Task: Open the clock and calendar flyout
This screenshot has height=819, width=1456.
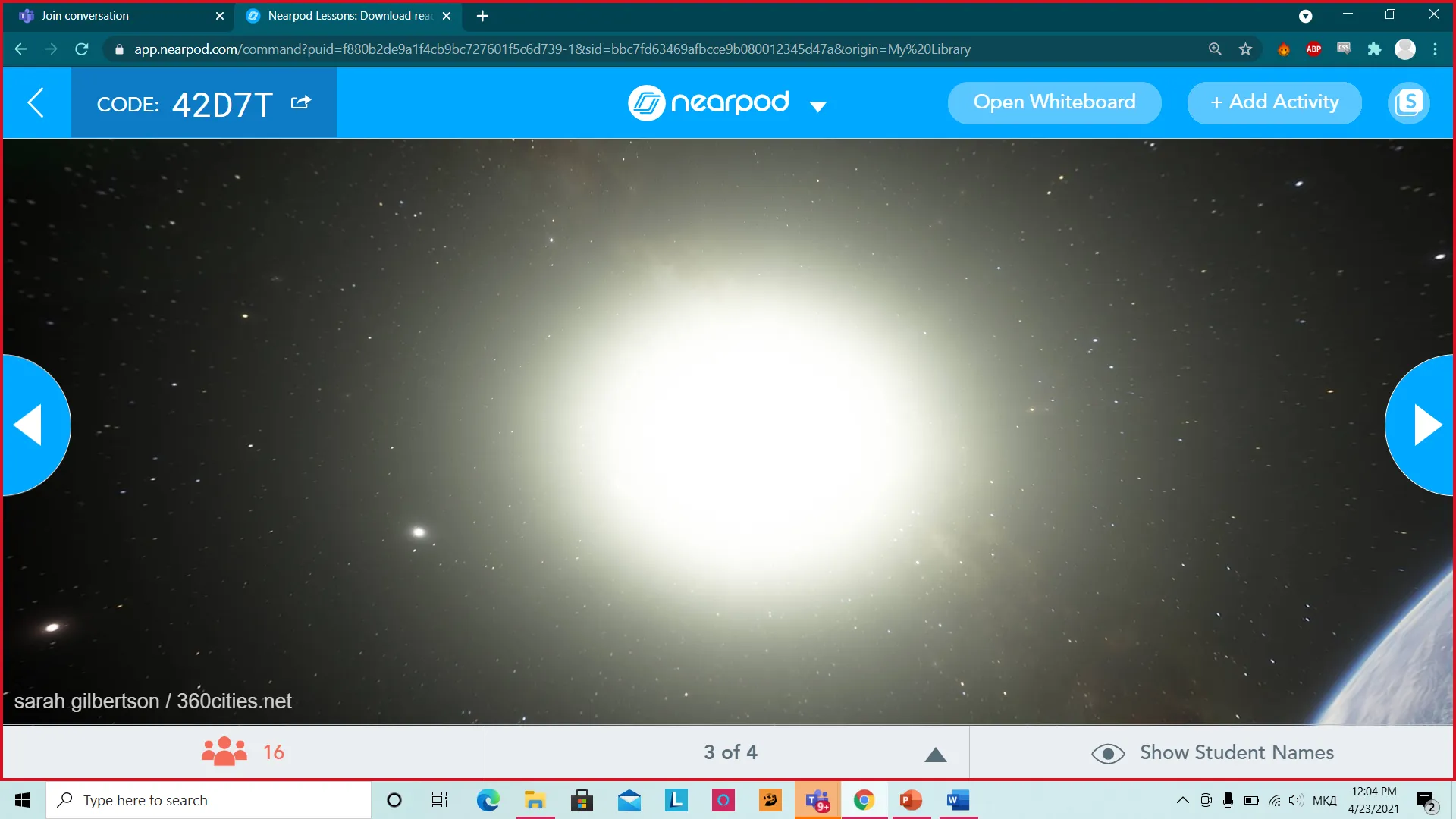Action: tap(1373, 800)
